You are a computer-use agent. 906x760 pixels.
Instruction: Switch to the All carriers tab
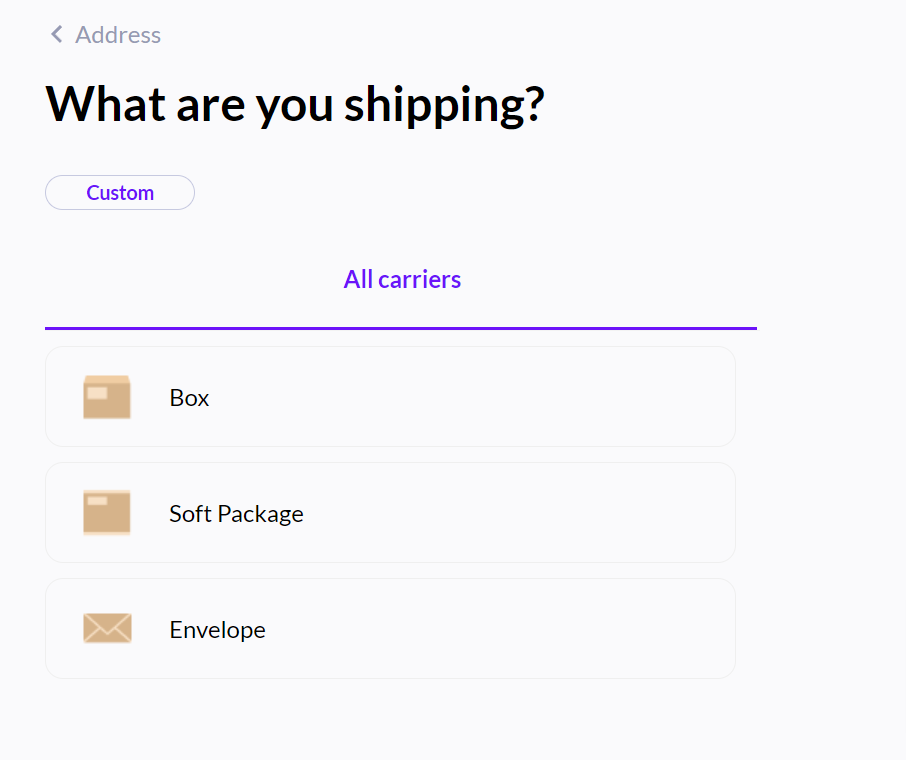click(x=402, y=279)
